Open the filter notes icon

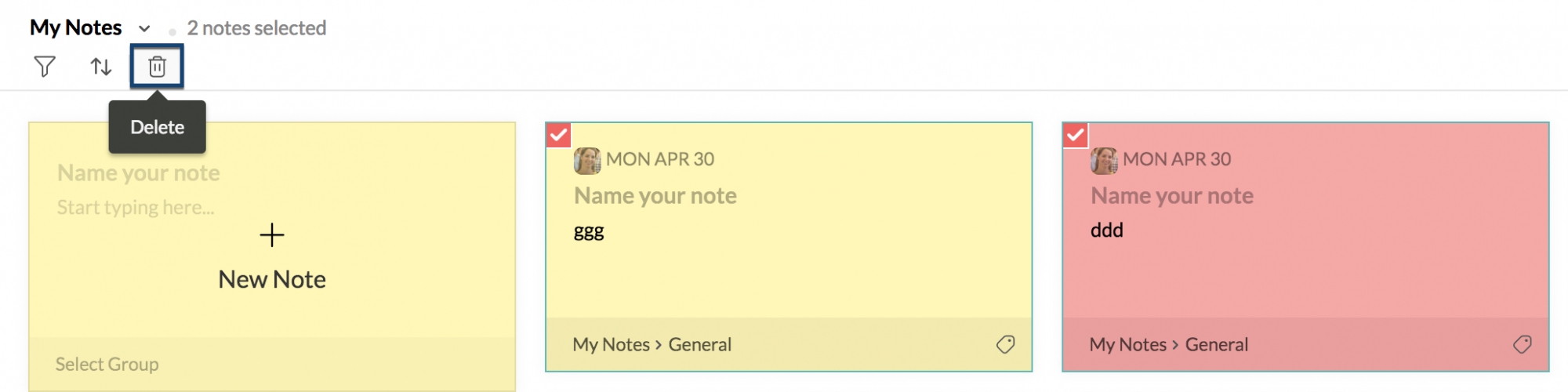click(45, 67)
